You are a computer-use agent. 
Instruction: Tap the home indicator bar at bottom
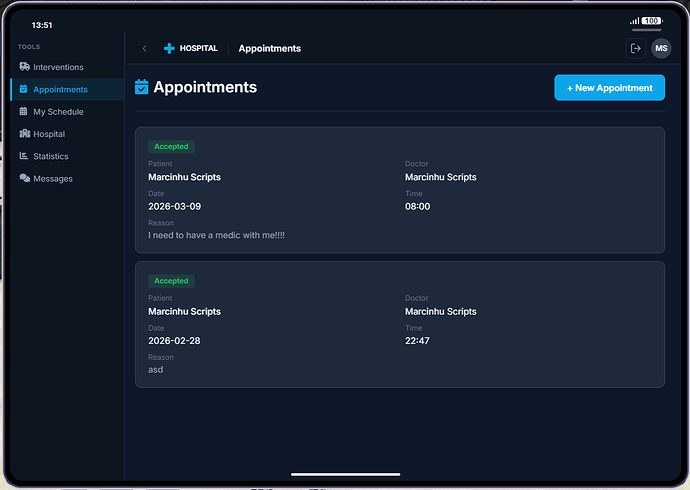coord(345,474)
